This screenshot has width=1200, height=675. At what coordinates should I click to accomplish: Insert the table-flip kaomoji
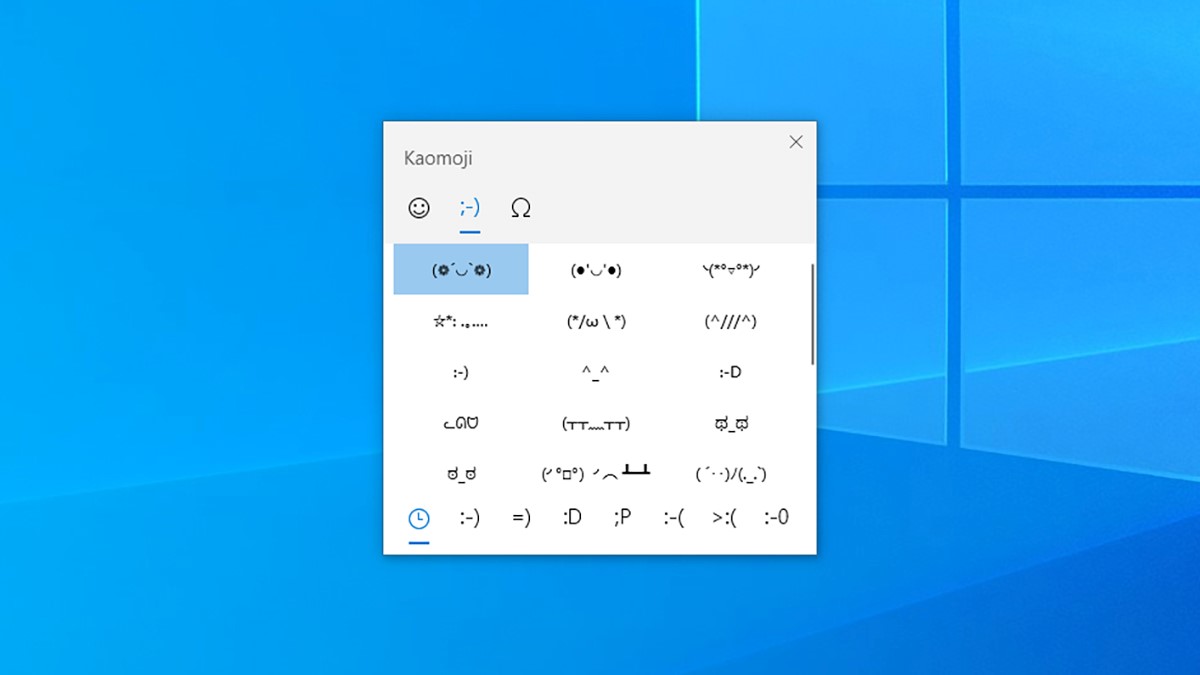coord(596,473)
